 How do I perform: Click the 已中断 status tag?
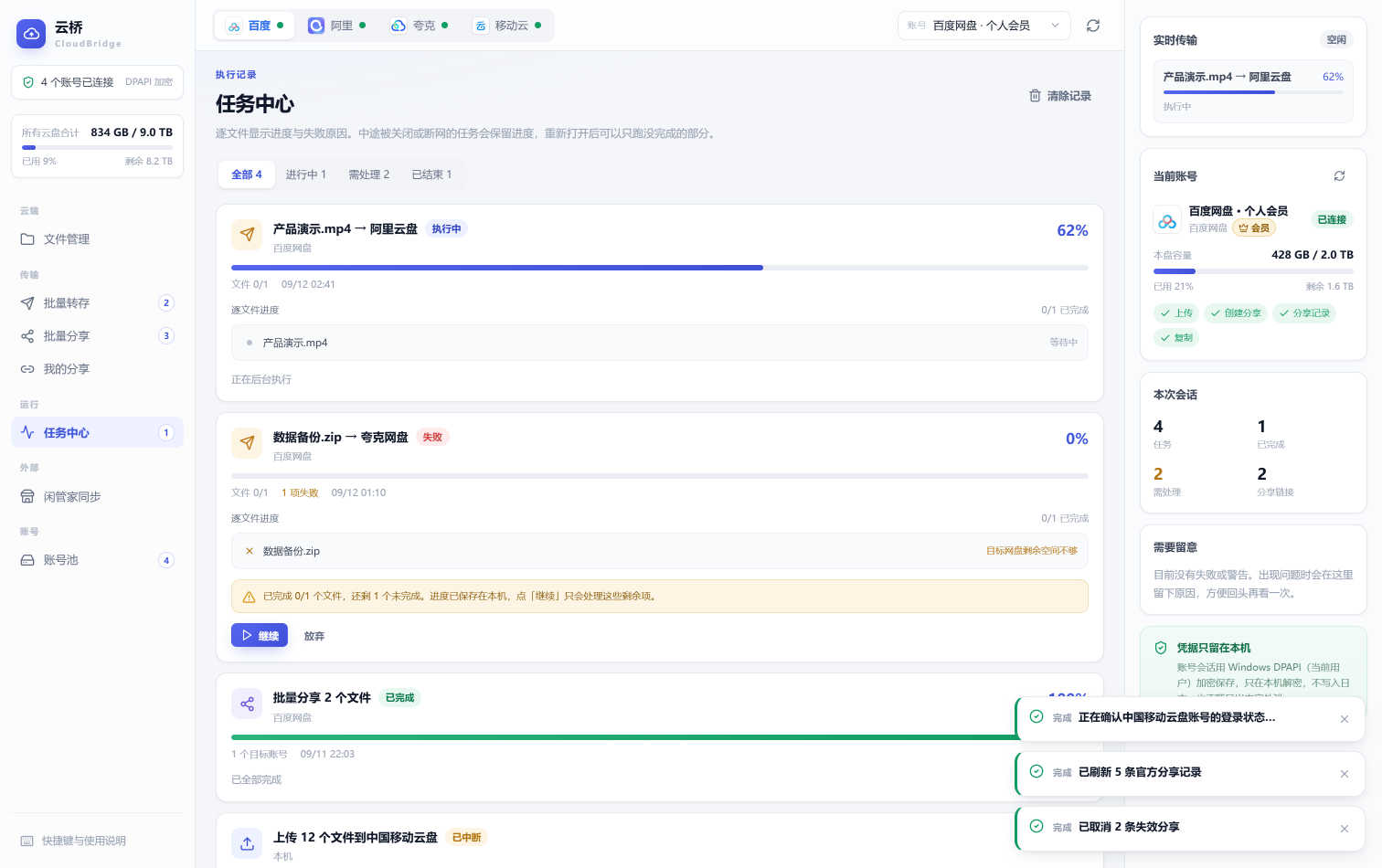467,838
